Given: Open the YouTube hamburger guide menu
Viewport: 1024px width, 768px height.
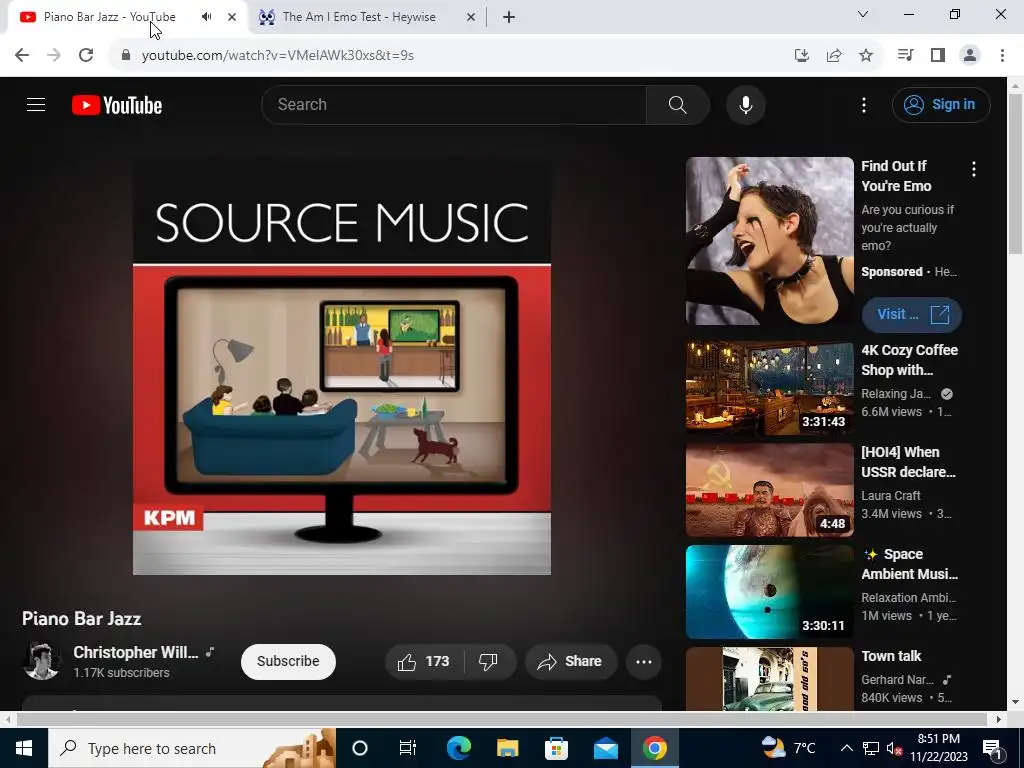Looking at the screenshot, I should (x=36, y=104).
